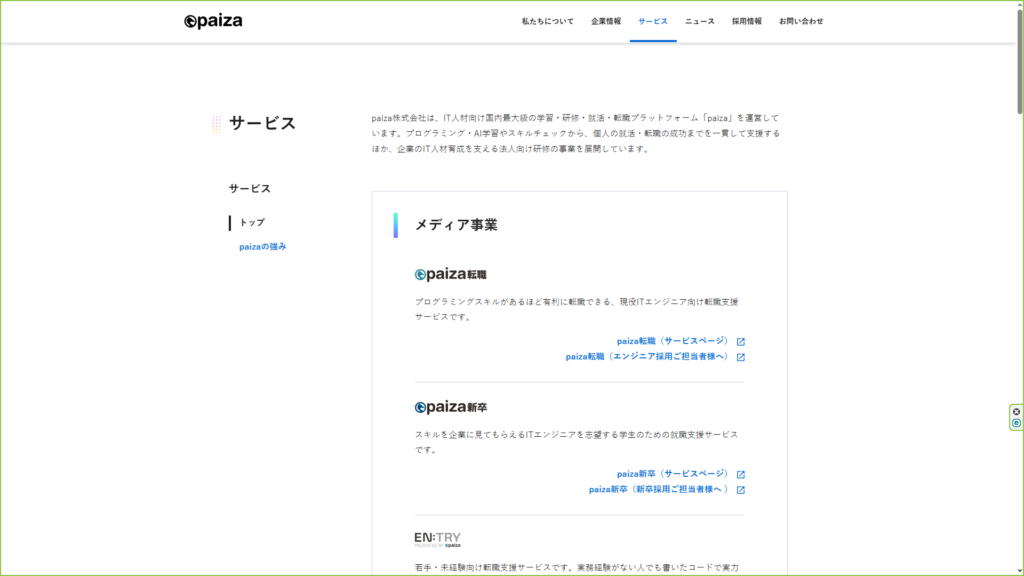The height and width of the screenshot is (576, 1024).
Task: Click the メディア事業 heading
Action: click(456, 225)
